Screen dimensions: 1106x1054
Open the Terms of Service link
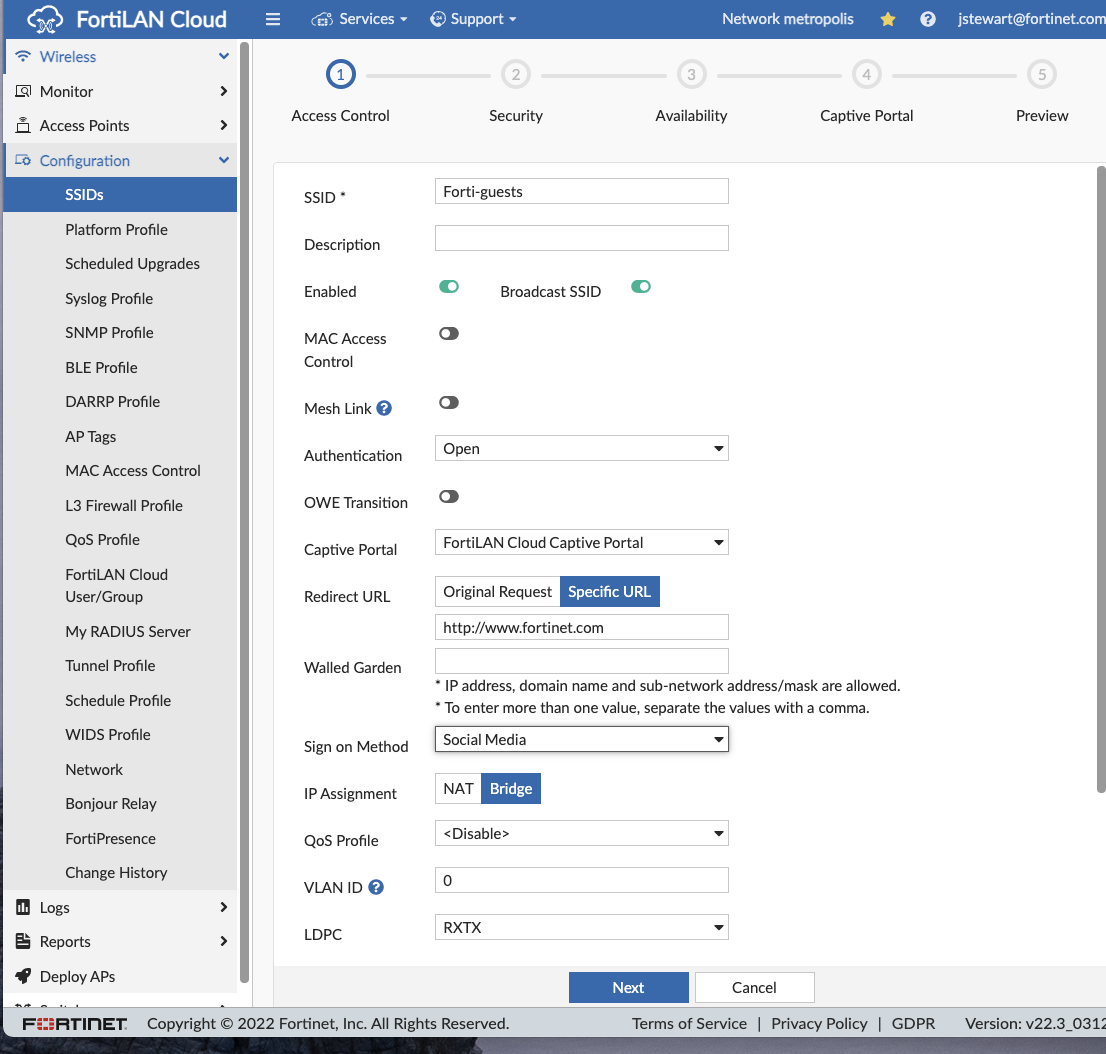click(689, 1023)
